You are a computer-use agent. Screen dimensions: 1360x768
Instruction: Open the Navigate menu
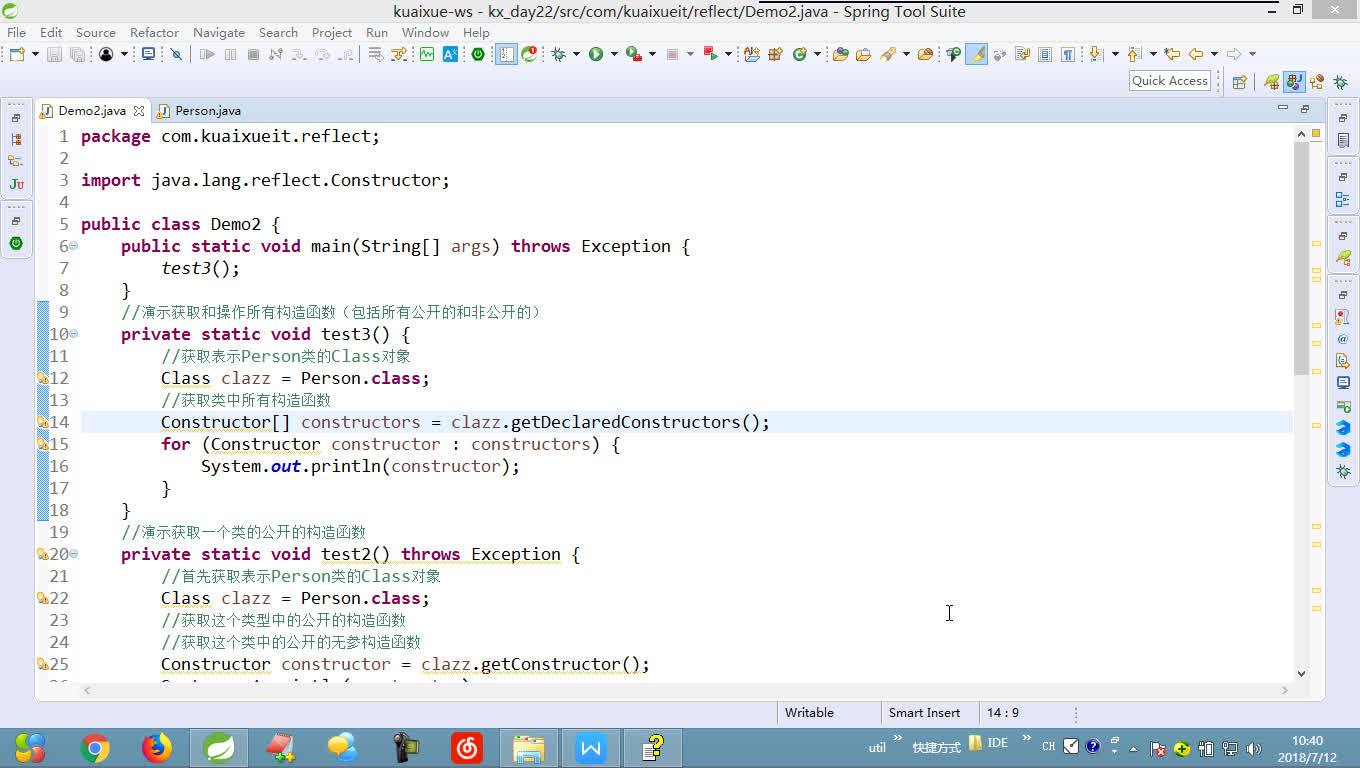pos(218,32)
